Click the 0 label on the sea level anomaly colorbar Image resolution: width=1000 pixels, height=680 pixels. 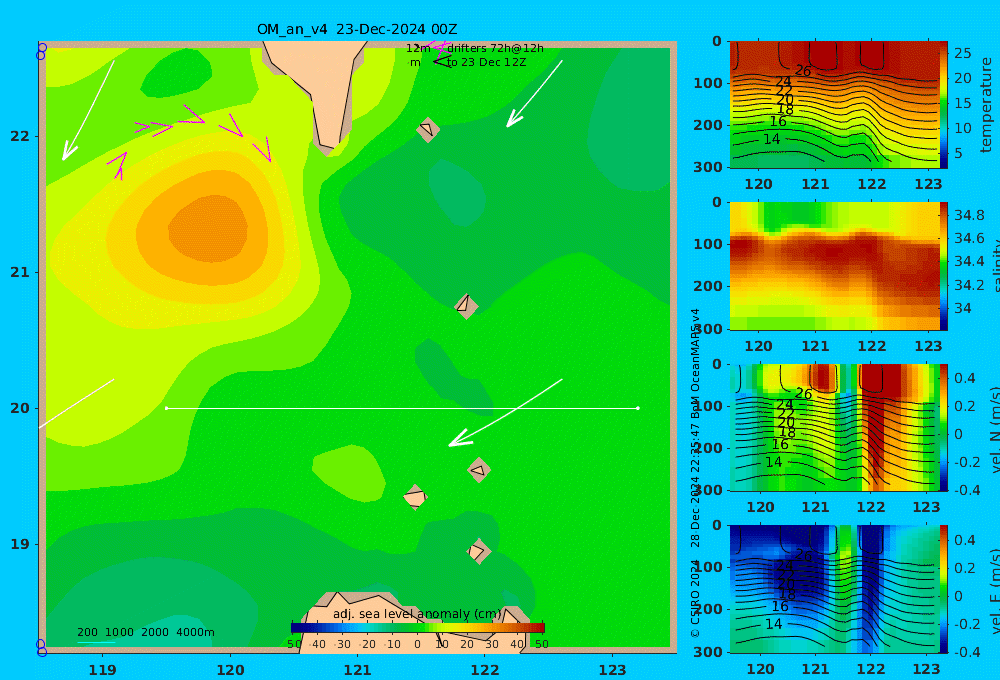[x=417, y=644]
